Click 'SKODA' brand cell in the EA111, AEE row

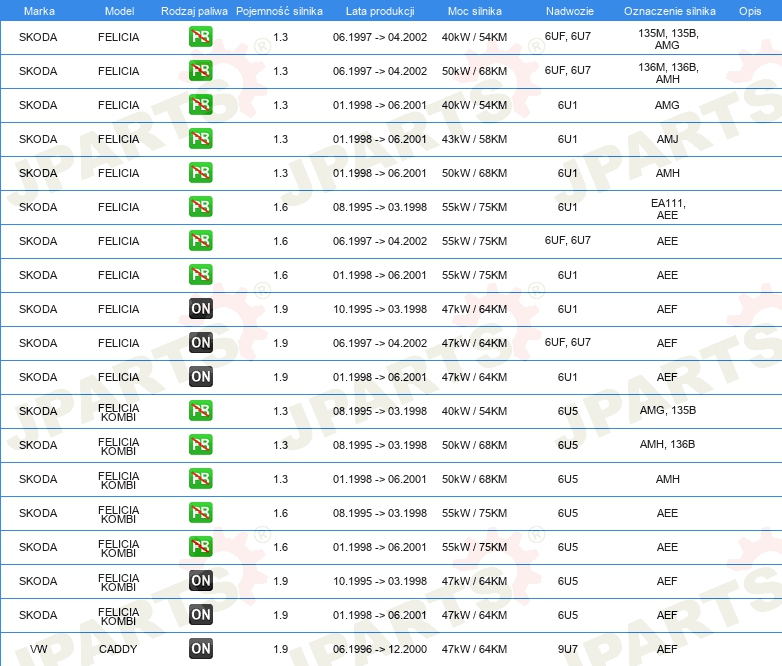click(x=38, y=207)
